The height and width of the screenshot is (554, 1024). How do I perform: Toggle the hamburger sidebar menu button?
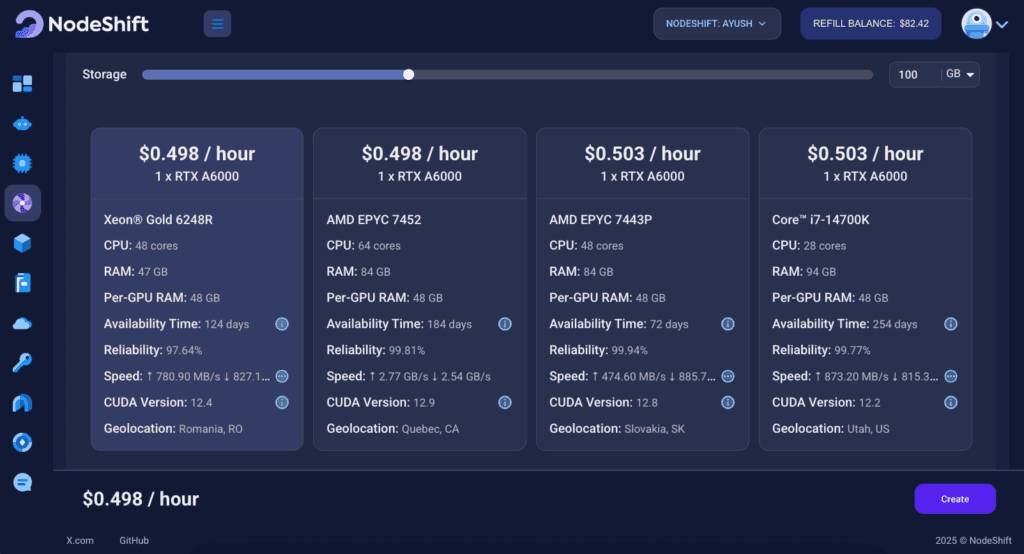point(217,24)
